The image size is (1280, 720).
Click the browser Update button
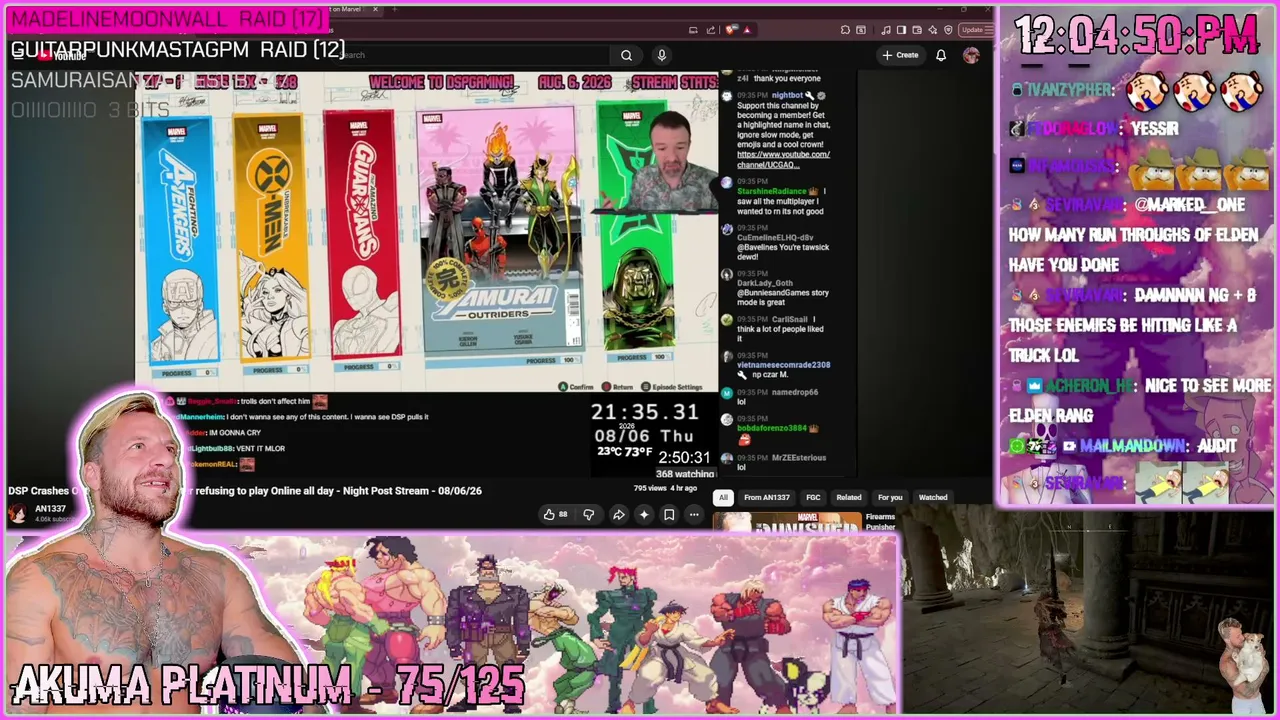[x=974, y=30]
